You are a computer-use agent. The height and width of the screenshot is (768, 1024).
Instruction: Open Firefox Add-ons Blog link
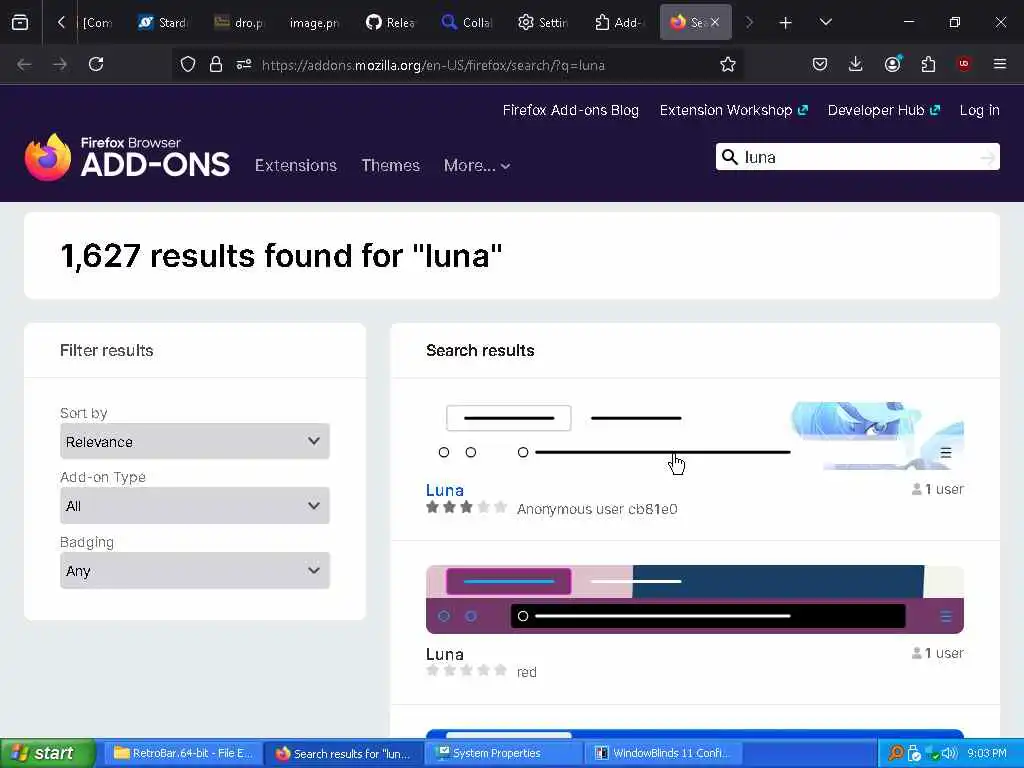[x=571, y=110]
